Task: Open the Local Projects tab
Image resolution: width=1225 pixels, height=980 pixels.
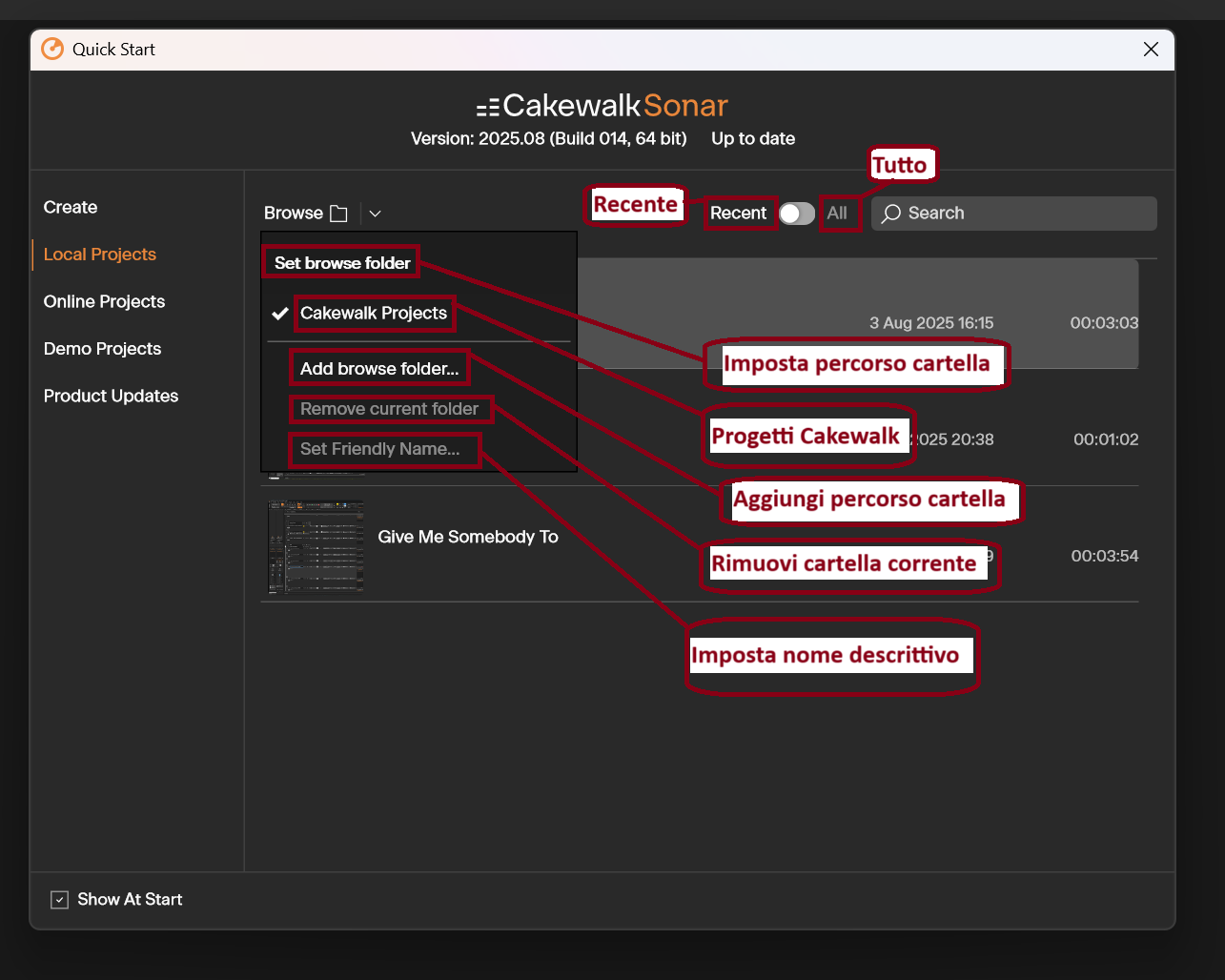Action: [x=100, y=255]
